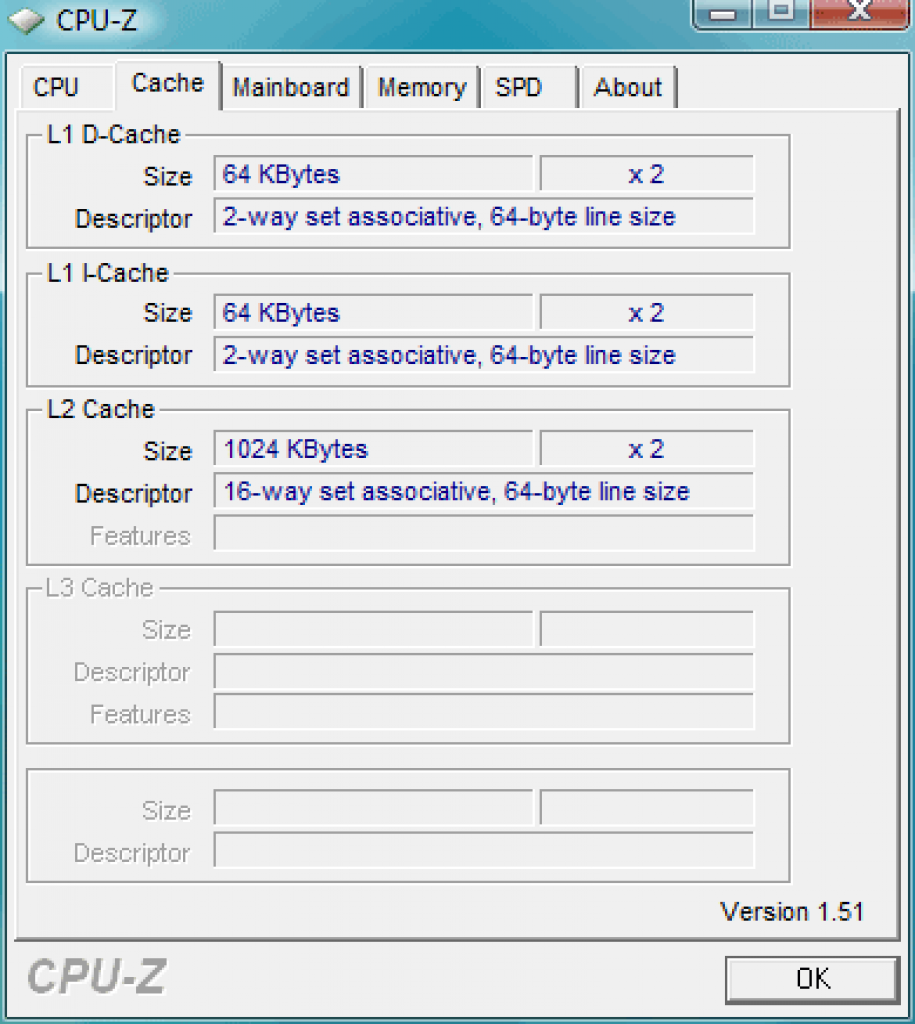
Task: Click the Version 1.51 text
Action: 792,912
